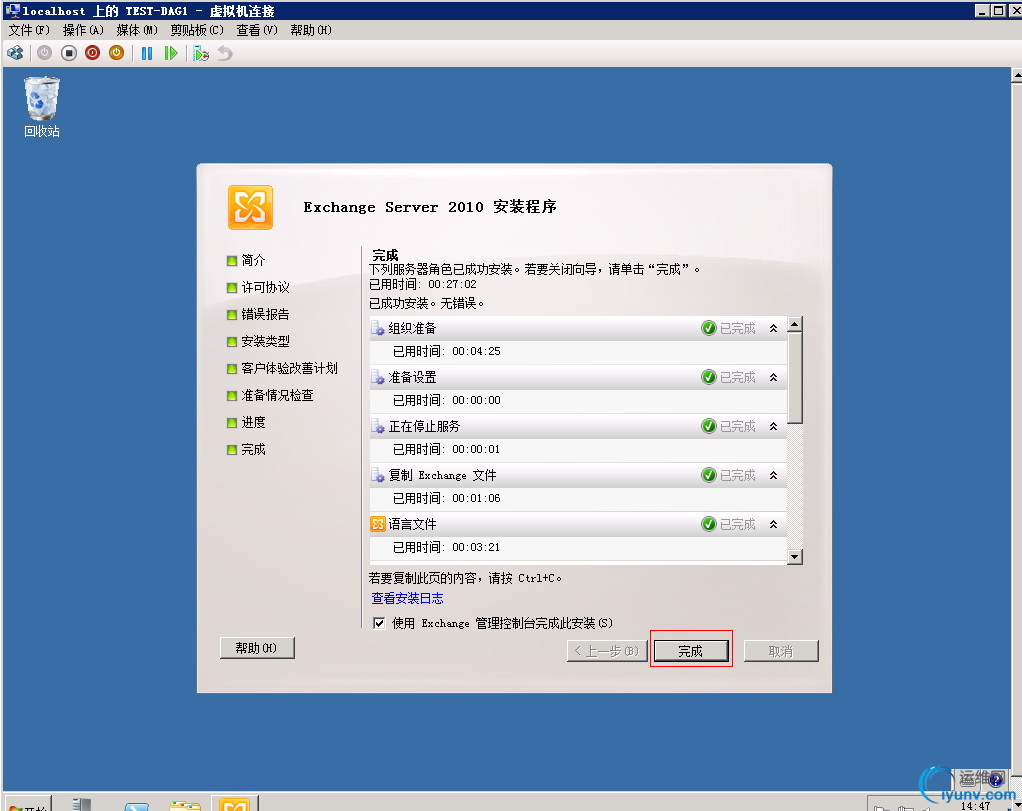Click the green check on the 组织准备 row
This screenshot has width=1022, height=811.
point(708,328)
